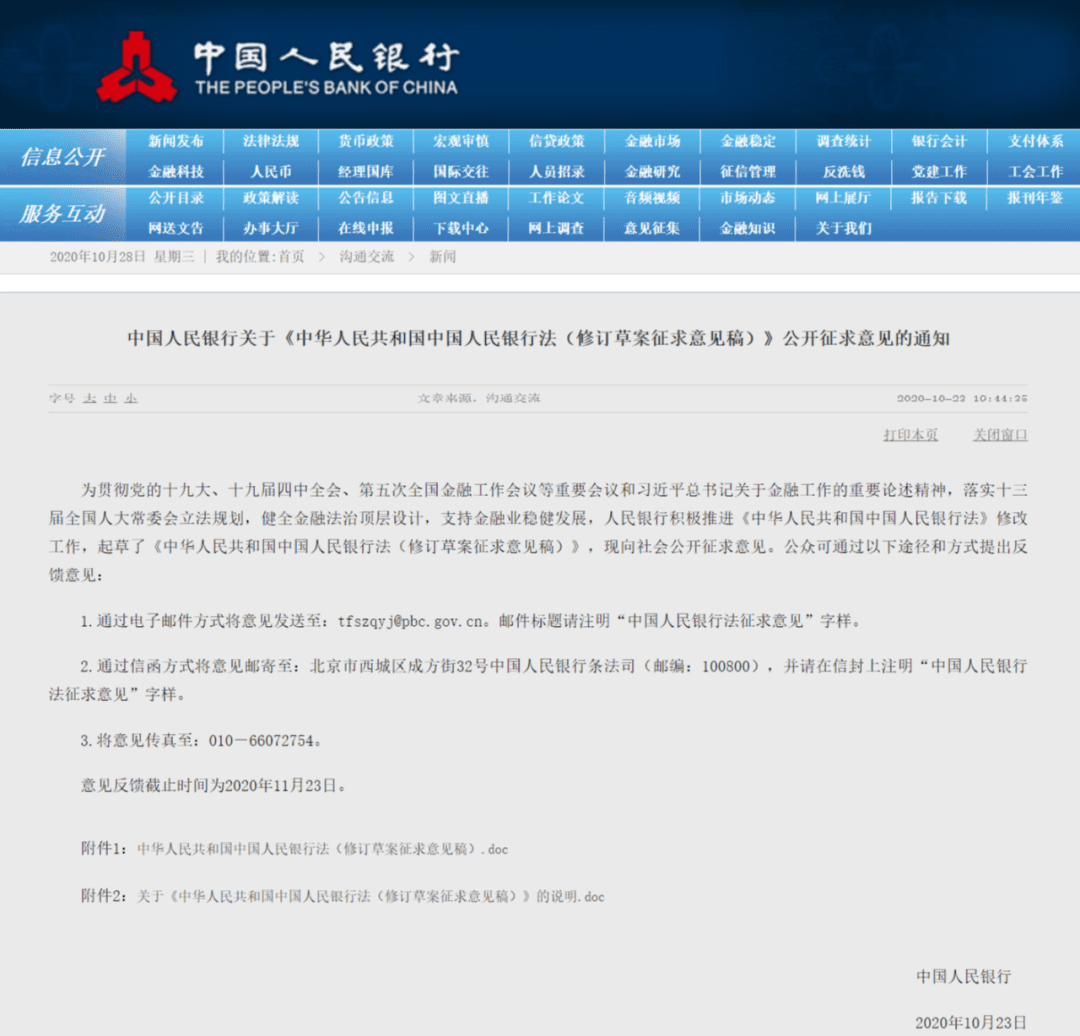The image size is (1080, 1036).
Task: Click the 中国人民银行 signature at bottom
Action: [x=964, y=976]
